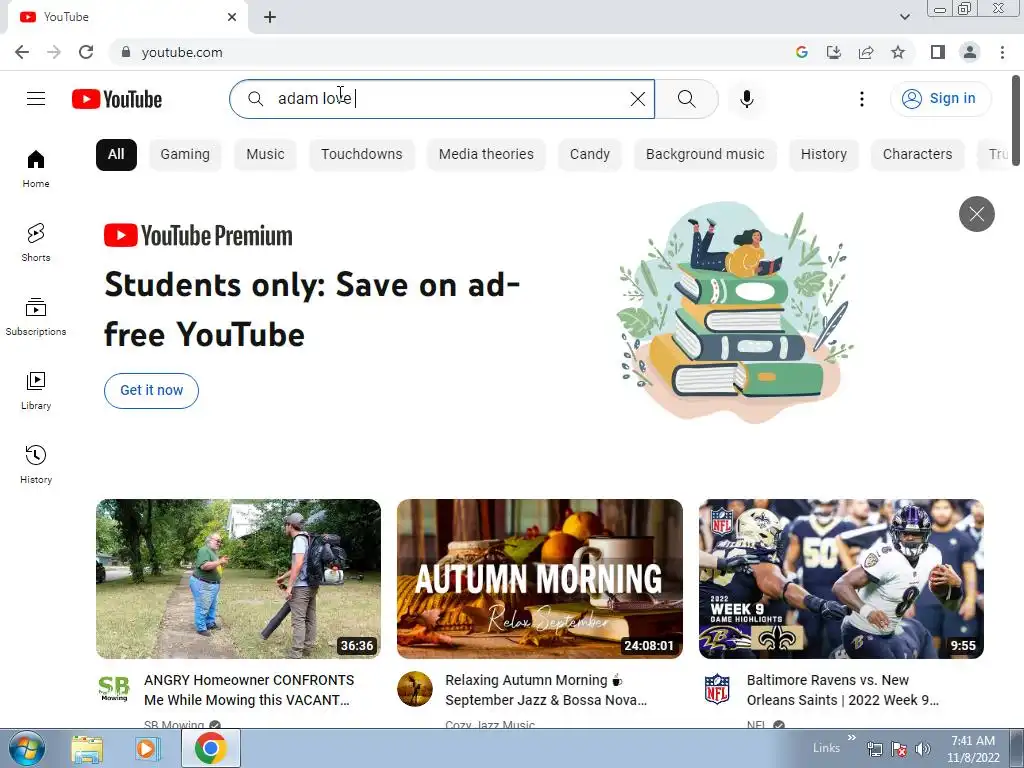
Task: Open the ANGRY Homeowner CONFRONTS title link
Action: coord(249,690)
